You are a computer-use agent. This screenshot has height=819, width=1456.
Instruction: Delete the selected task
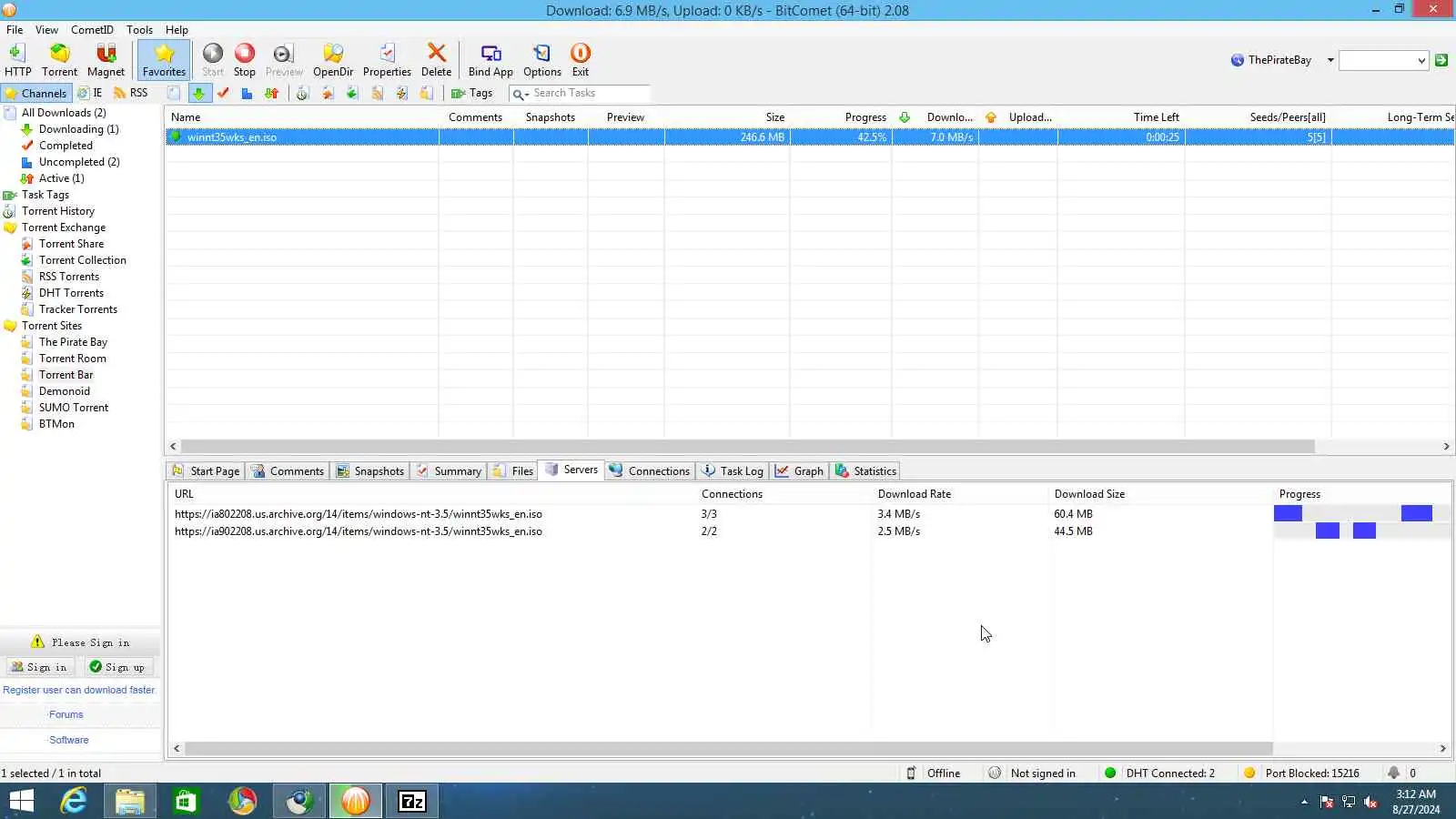436,60
